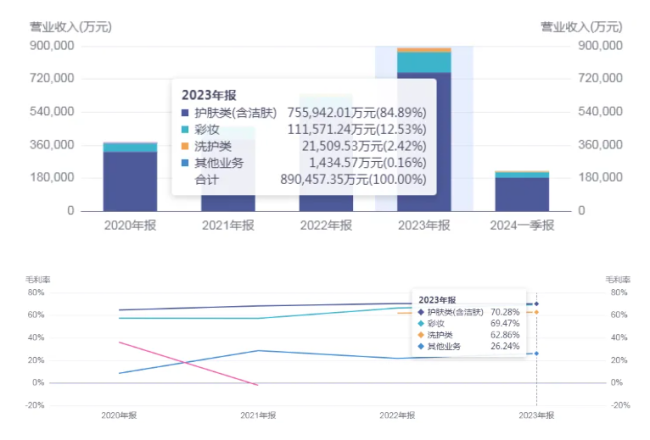
Task: Click the value 111,571.24万元(12.53%)
Action: [x=357, y=129]
